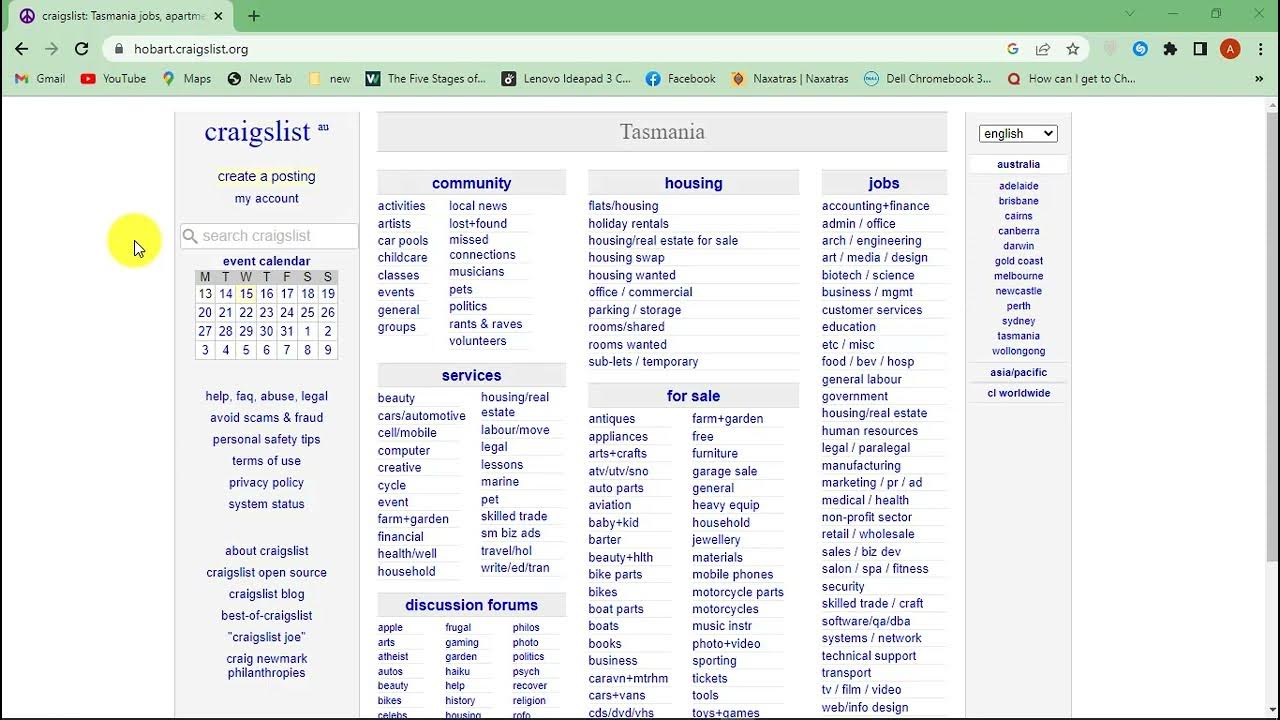
Task: Expand the bookmarks overflow chevron
Action: 1259,79
